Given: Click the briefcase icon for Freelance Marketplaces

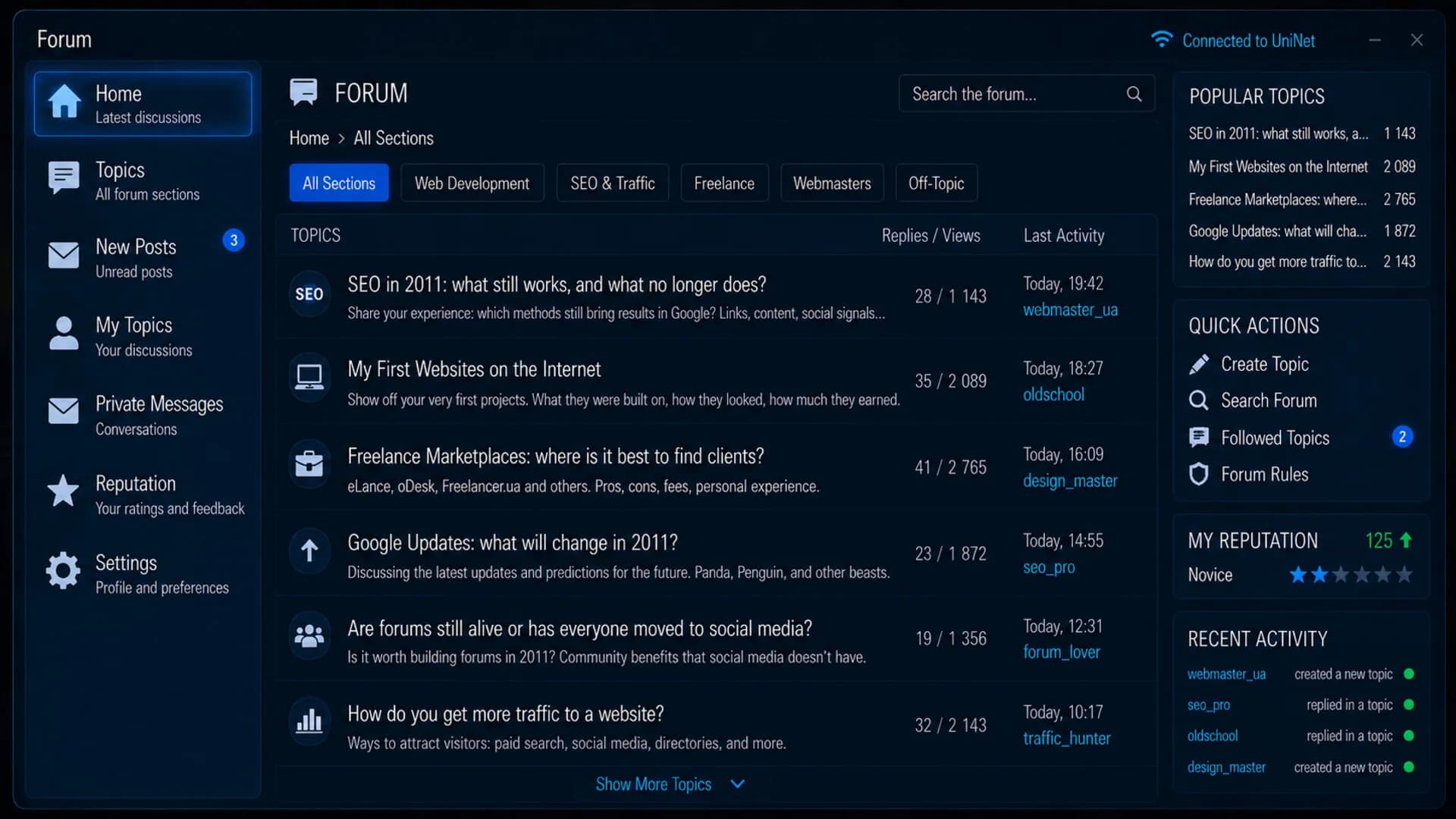Looking at the screenshot, I should (x=309, y=463).
